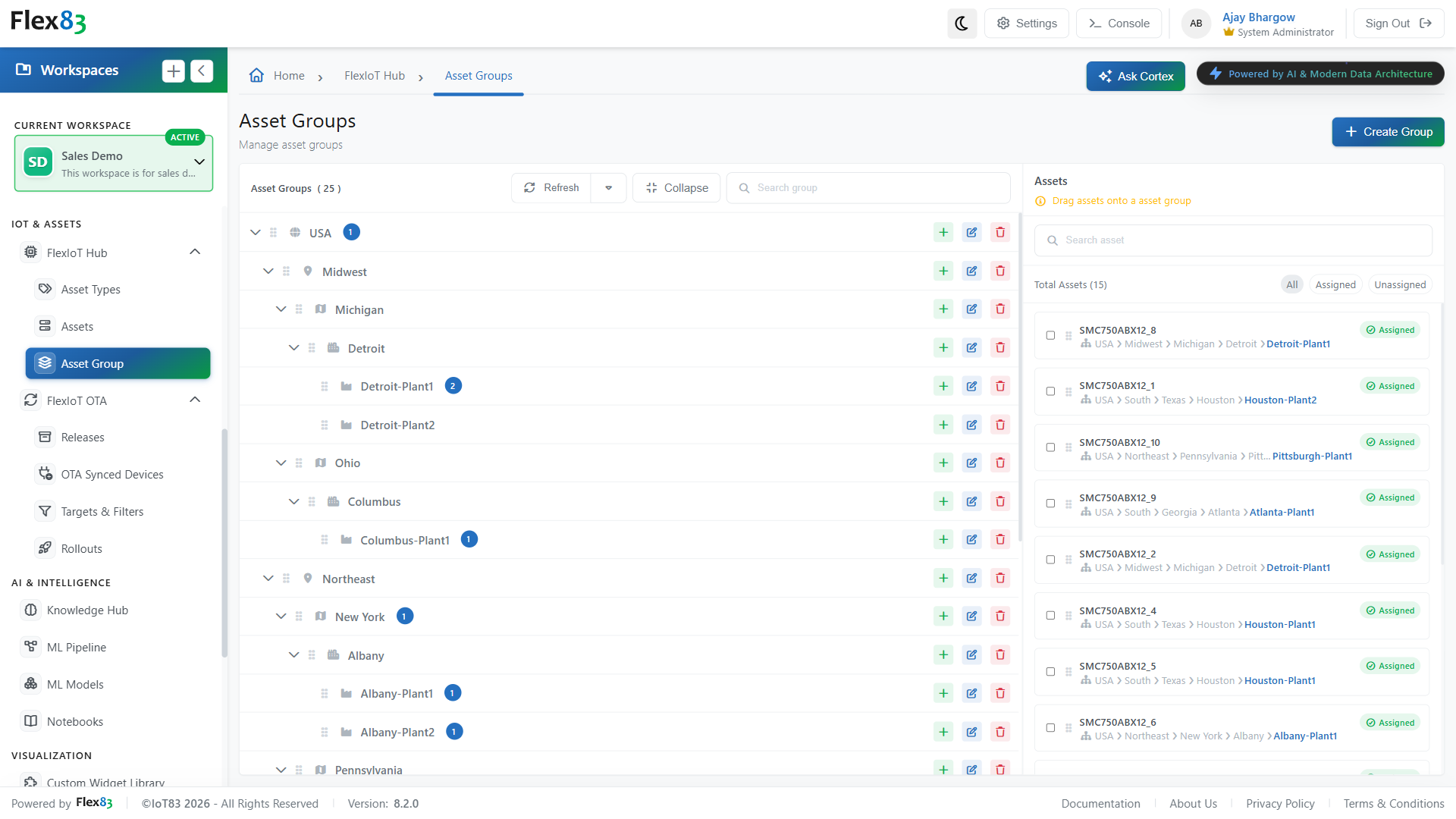Tick the SMC750ABX12_4 asset checkbox
1456x819 pixels.
(1050, 616)
